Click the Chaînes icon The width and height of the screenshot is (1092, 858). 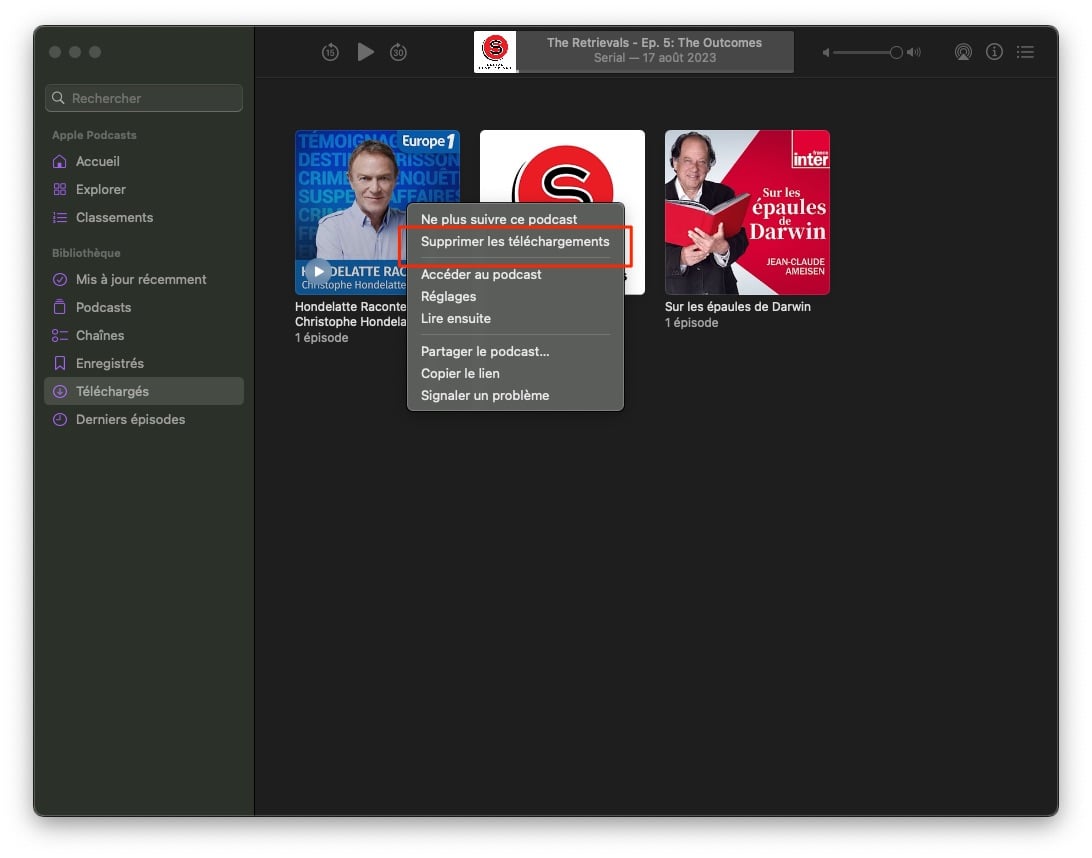[x=60, y=336]
